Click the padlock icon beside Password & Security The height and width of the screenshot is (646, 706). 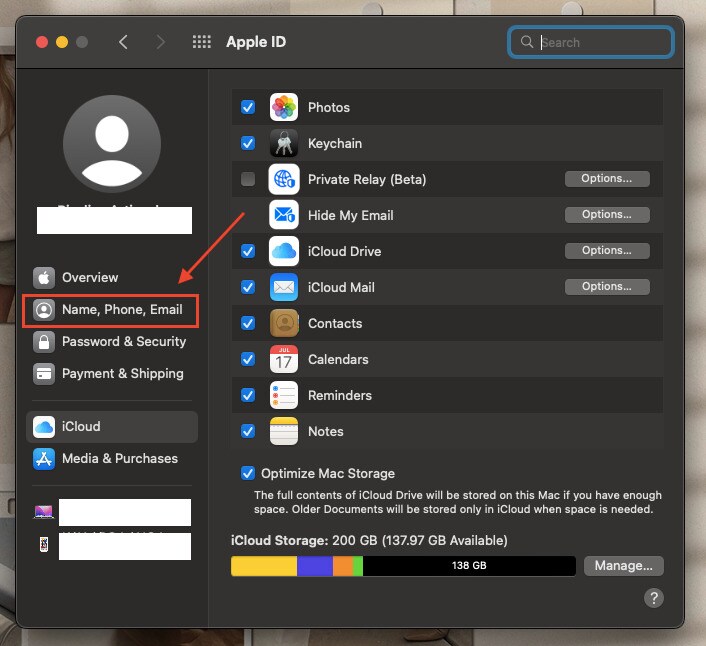click(44, 342)
